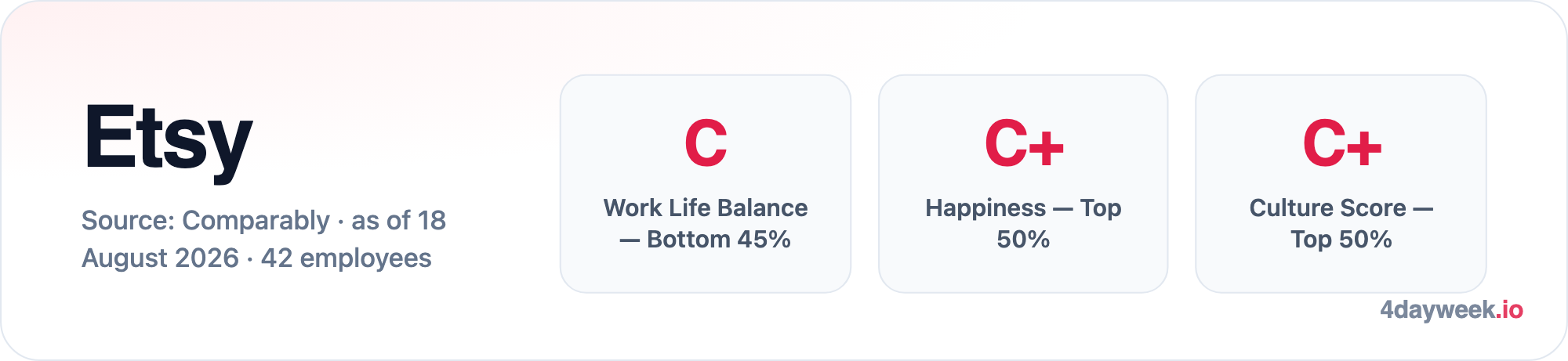Screen dimensions: 1568x361
Task: Click the '50%' text under Happiness
Action: click(1023, 239)
